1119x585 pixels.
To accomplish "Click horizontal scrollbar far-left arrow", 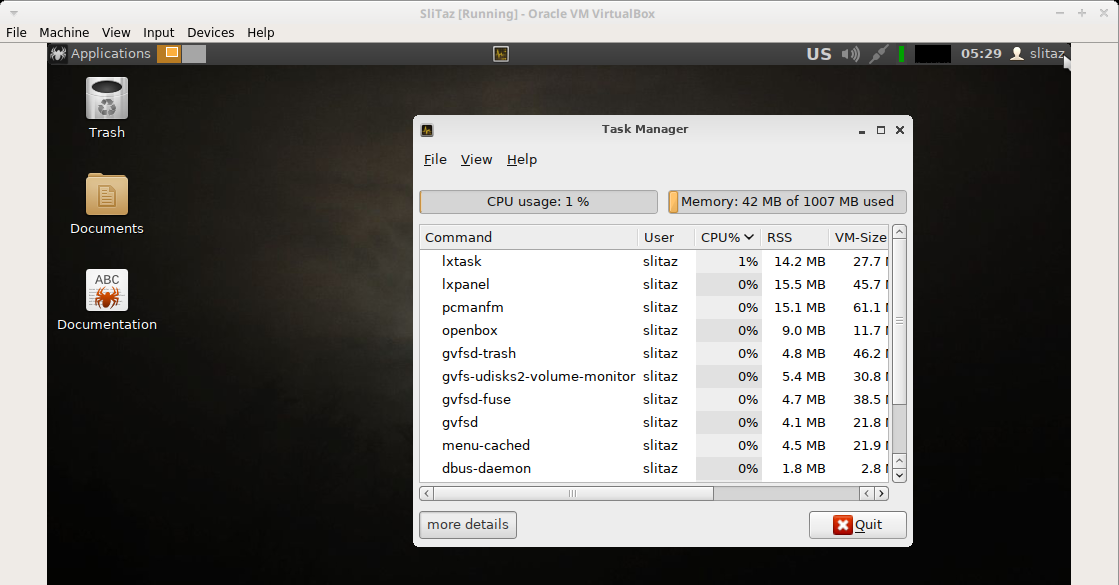I will tap(427, 493).
